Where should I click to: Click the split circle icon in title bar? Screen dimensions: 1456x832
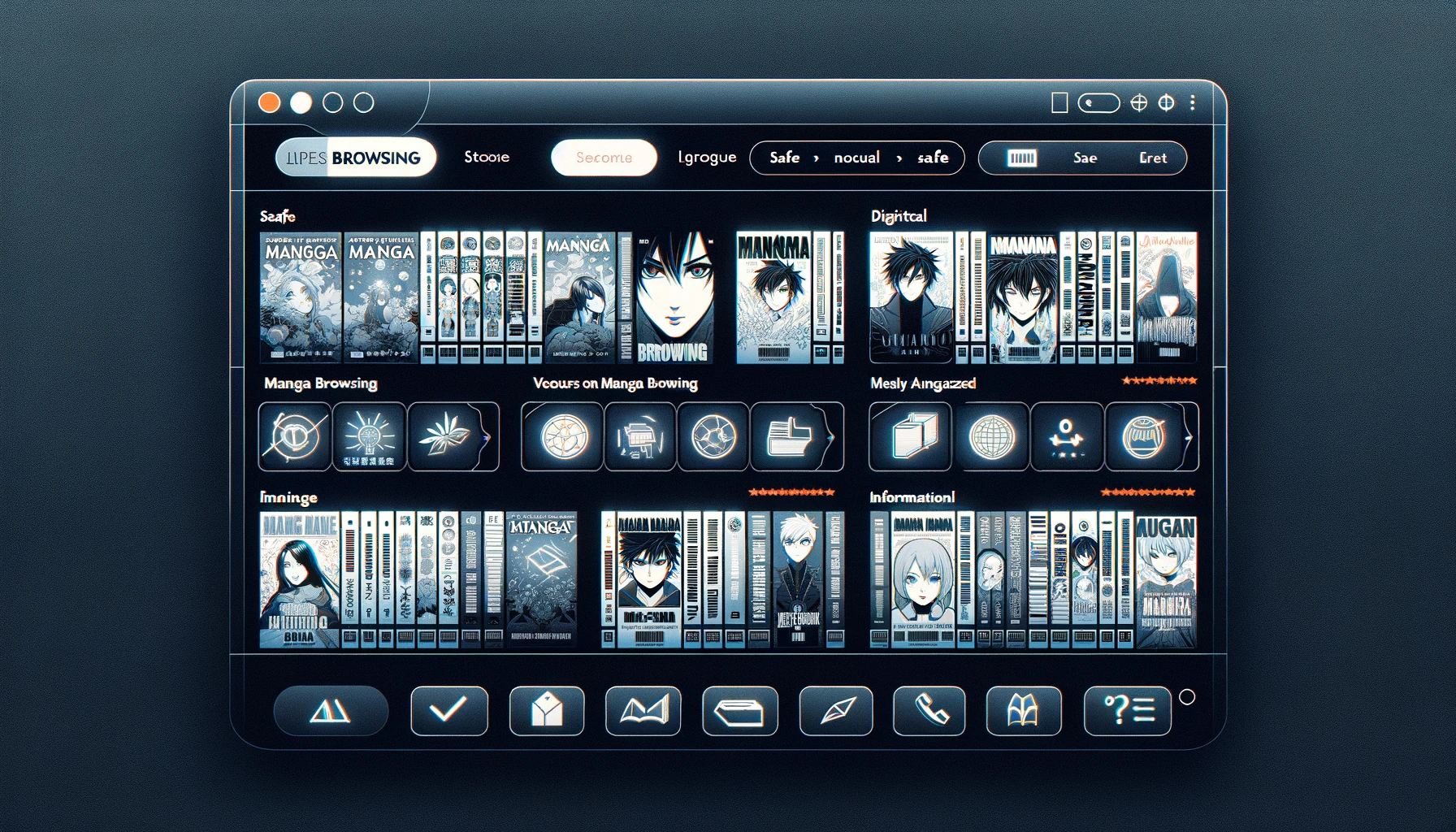[1167, 102]
